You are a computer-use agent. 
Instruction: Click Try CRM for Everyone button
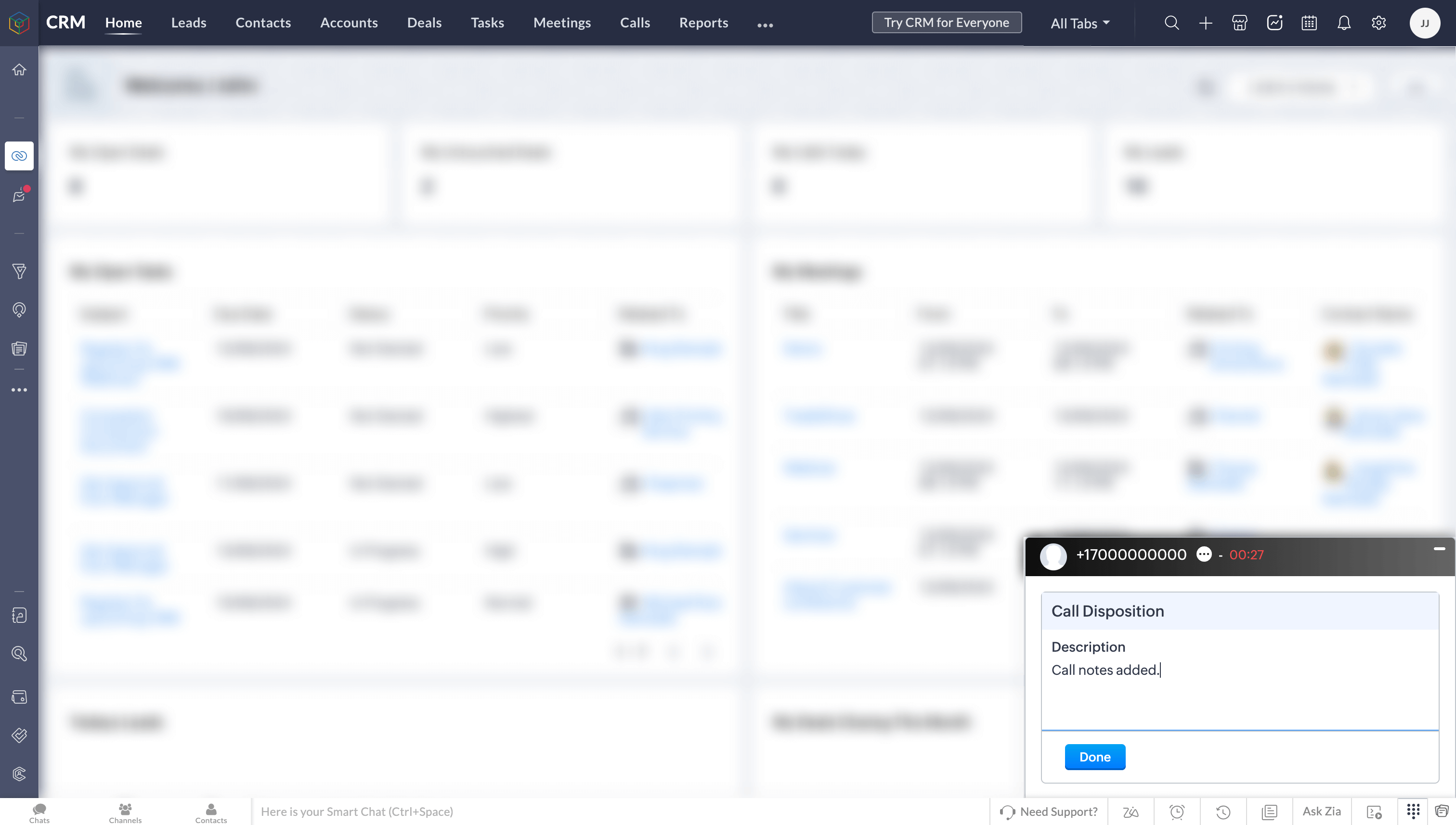(x=947, y=23)
